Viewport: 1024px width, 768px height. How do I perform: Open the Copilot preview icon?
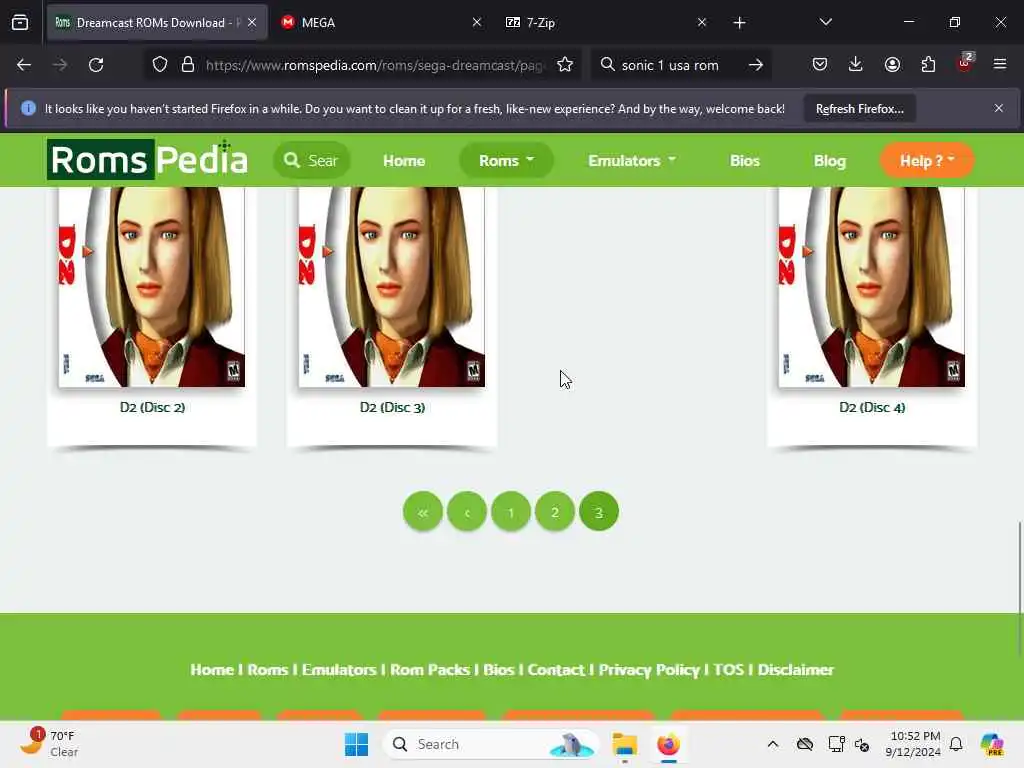[x=992, y=744]
